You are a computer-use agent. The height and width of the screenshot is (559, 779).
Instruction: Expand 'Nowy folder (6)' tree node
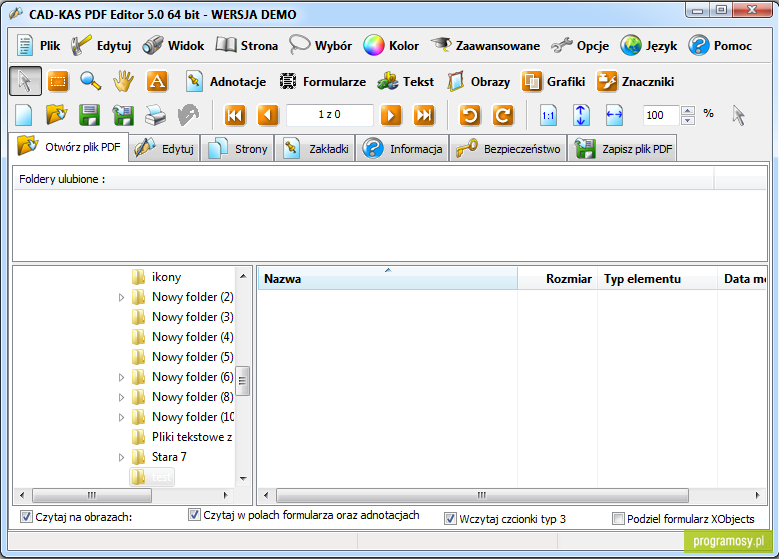coord(121,378)
